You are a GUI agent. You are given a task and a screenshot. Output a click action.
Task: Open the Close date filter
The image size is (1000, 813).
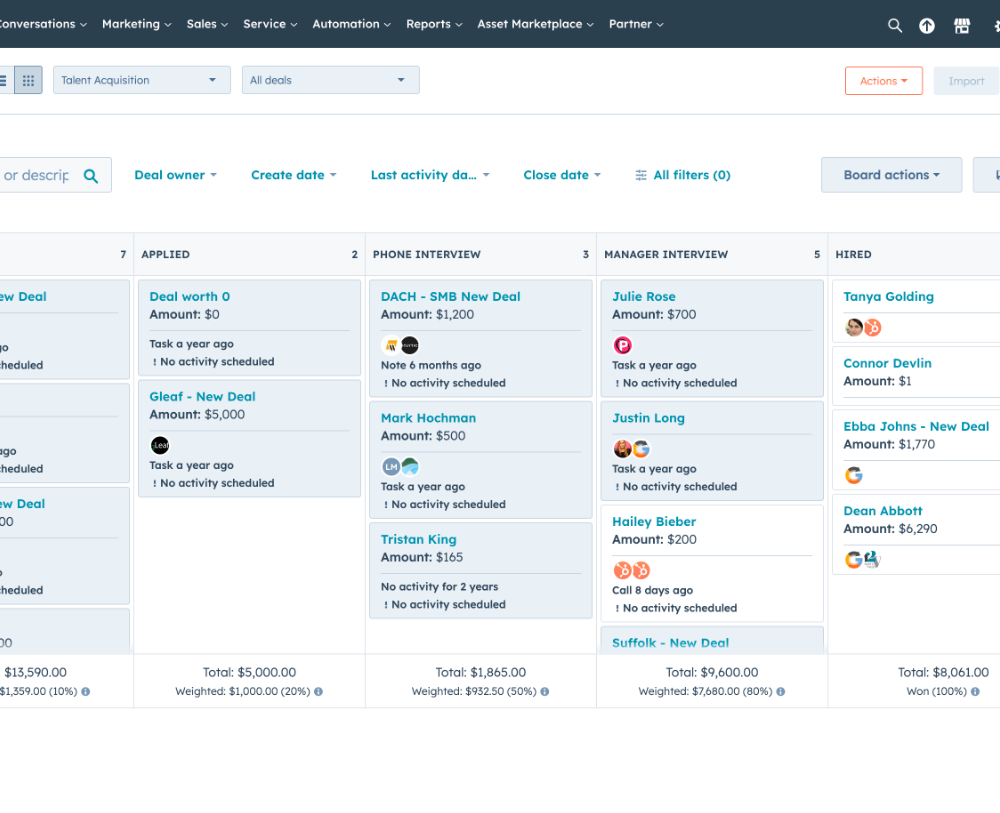tap(562, 175)
